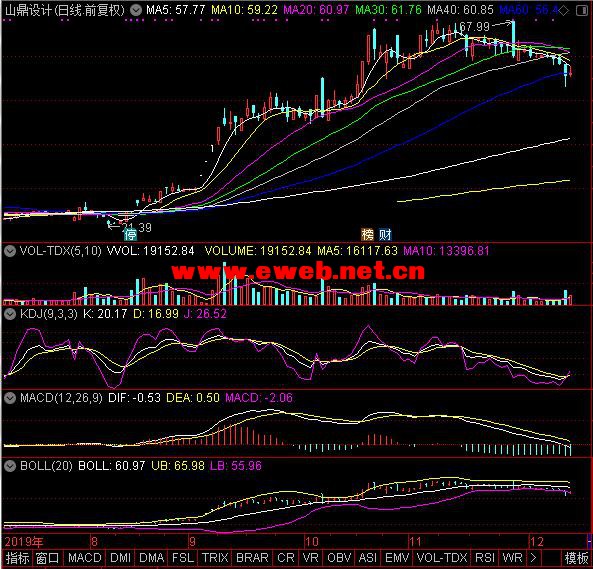Select the EMV indicator tab

[397, 558]
